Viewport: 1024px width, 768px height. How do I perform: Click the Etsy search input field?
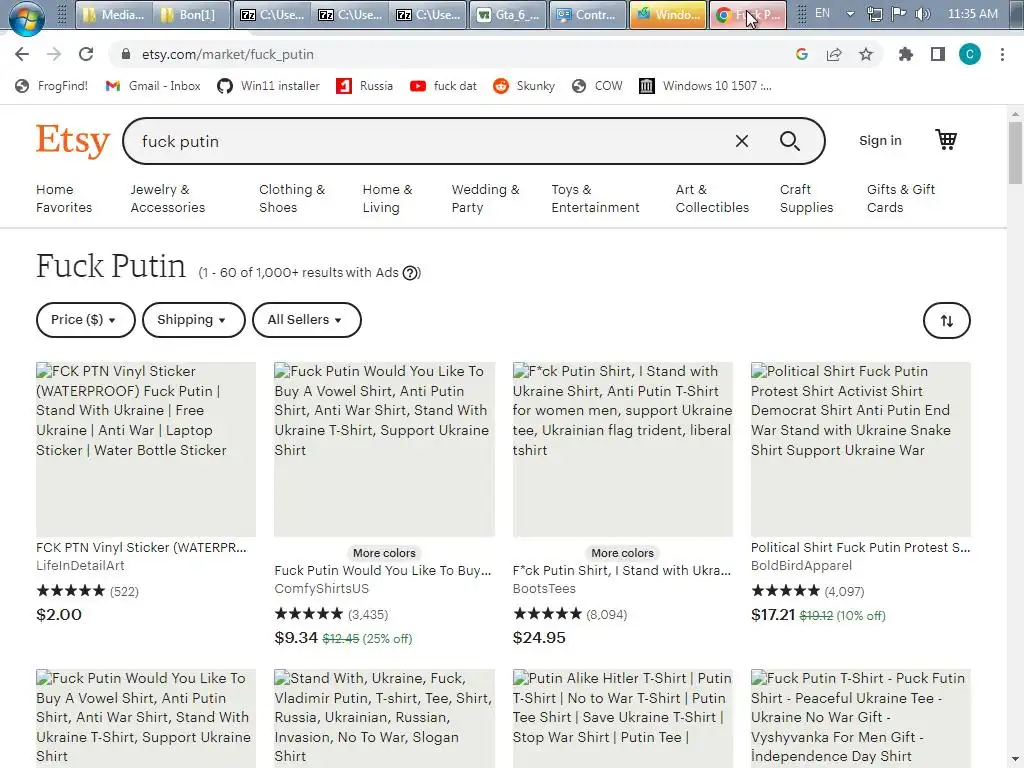pyautogui.click(x=431, y=141)
